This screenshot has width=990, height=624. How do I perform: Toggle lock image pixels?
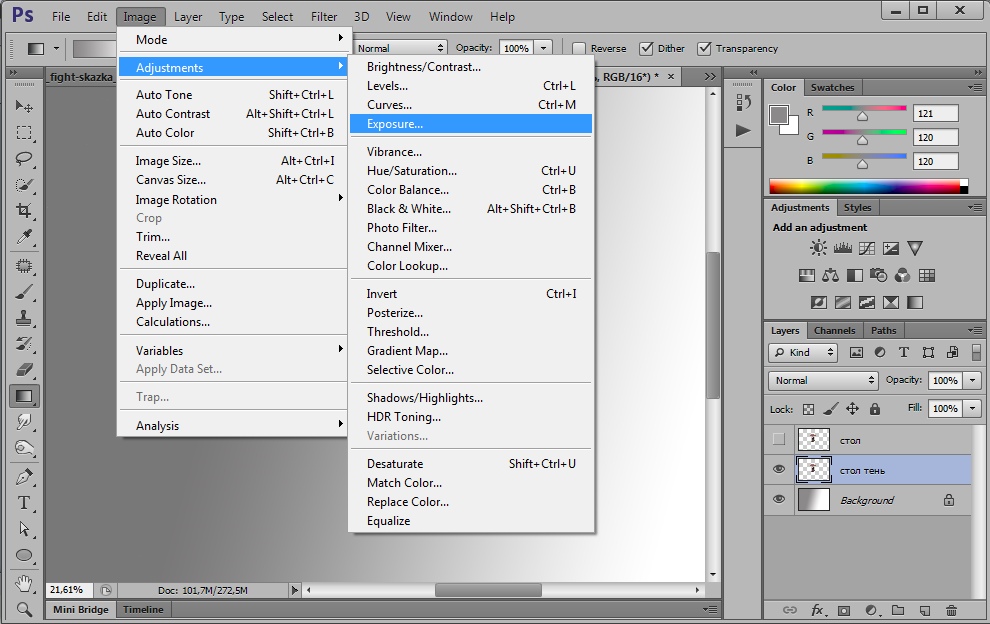(830, 409)
